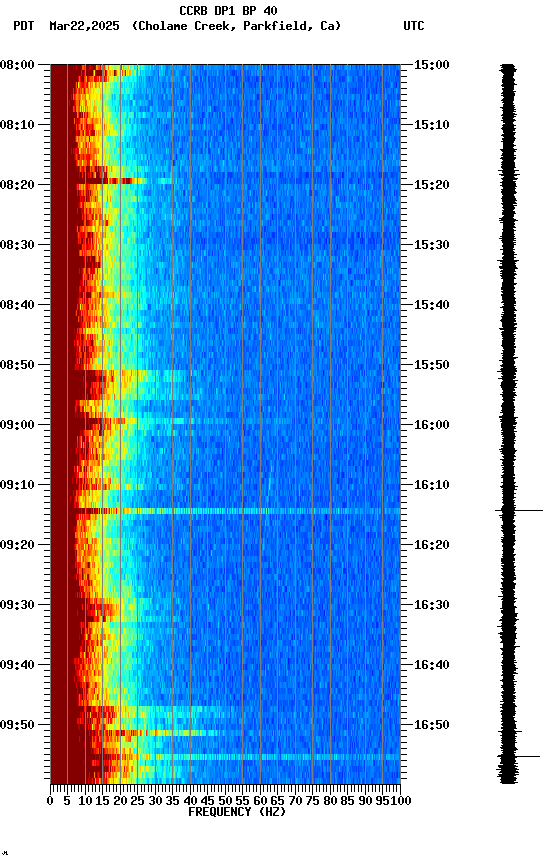Click the 100 Hz frequency tick label
The image size is (552, 864).
pyautogui.click(x=402, y=801)
